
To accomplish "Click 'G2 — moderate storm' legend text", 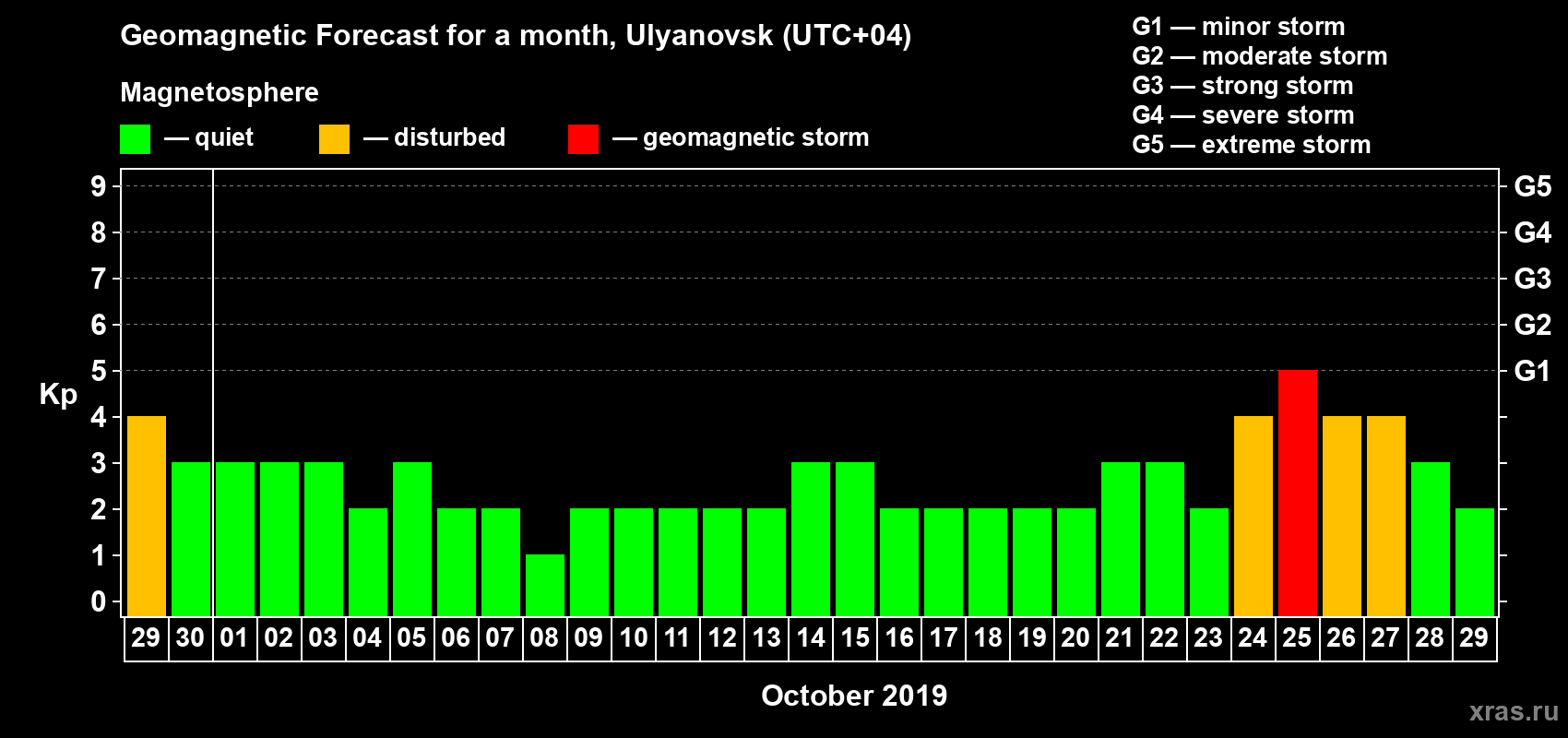I will pyautogui.click(x=1260, y=56).
